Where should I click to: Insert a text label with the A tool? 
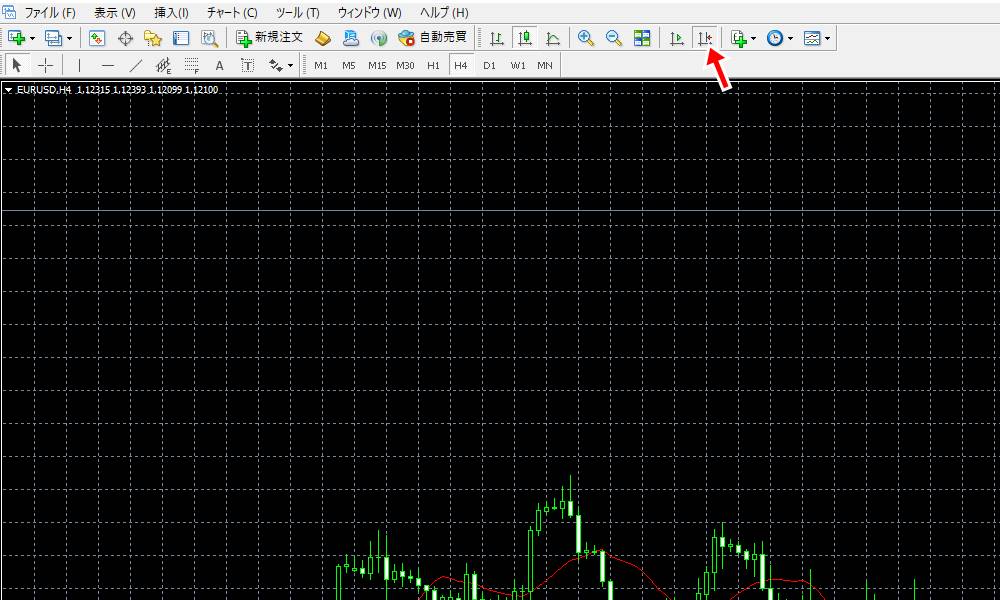pyautogui.click(x=219, y=66)
